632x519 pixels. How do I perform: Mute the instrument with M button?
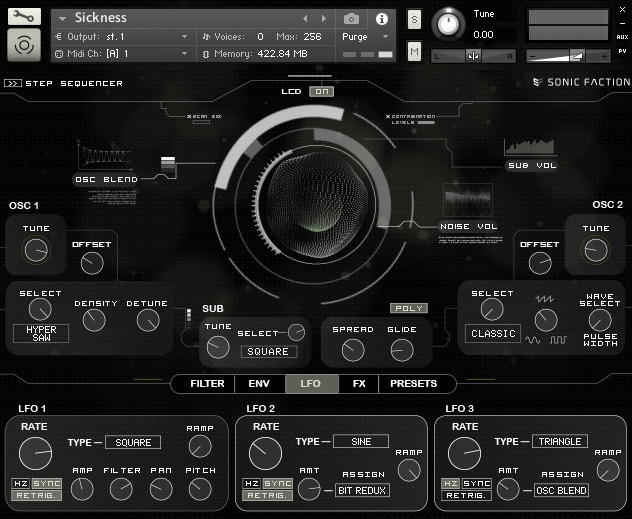point(414,52)
